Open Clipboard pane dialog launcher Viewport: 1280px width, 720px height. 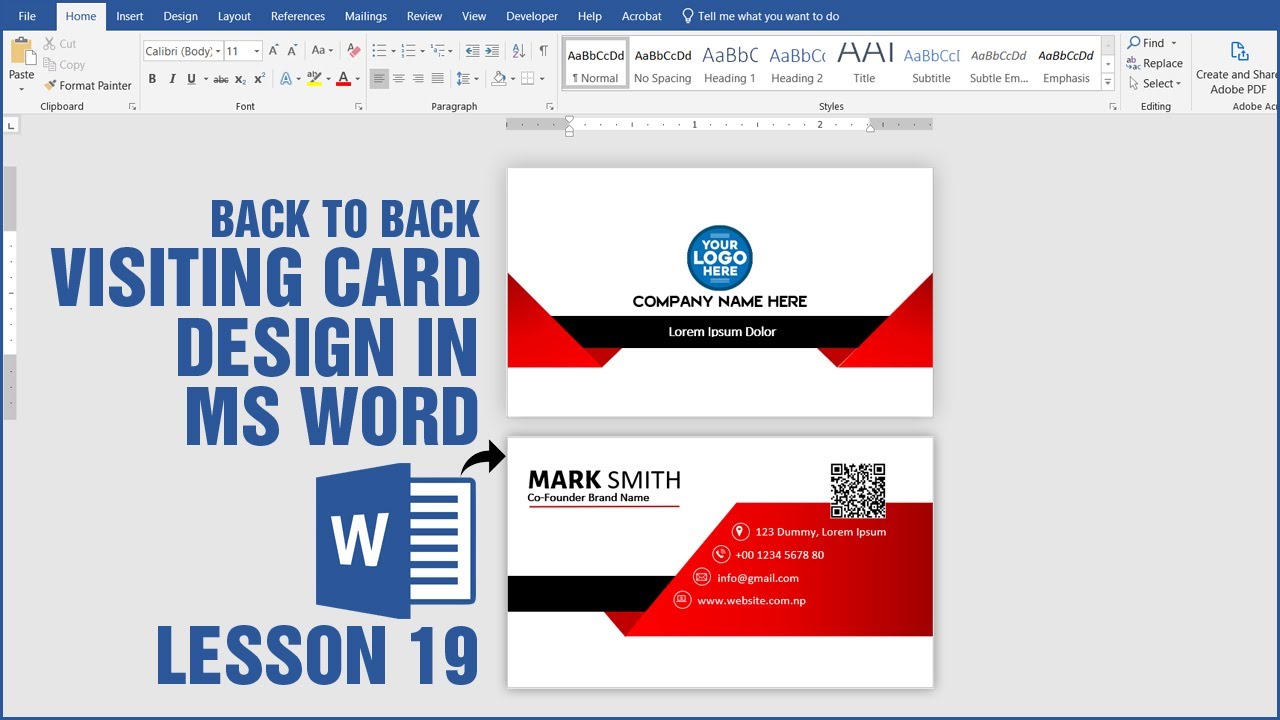point(132,106)
